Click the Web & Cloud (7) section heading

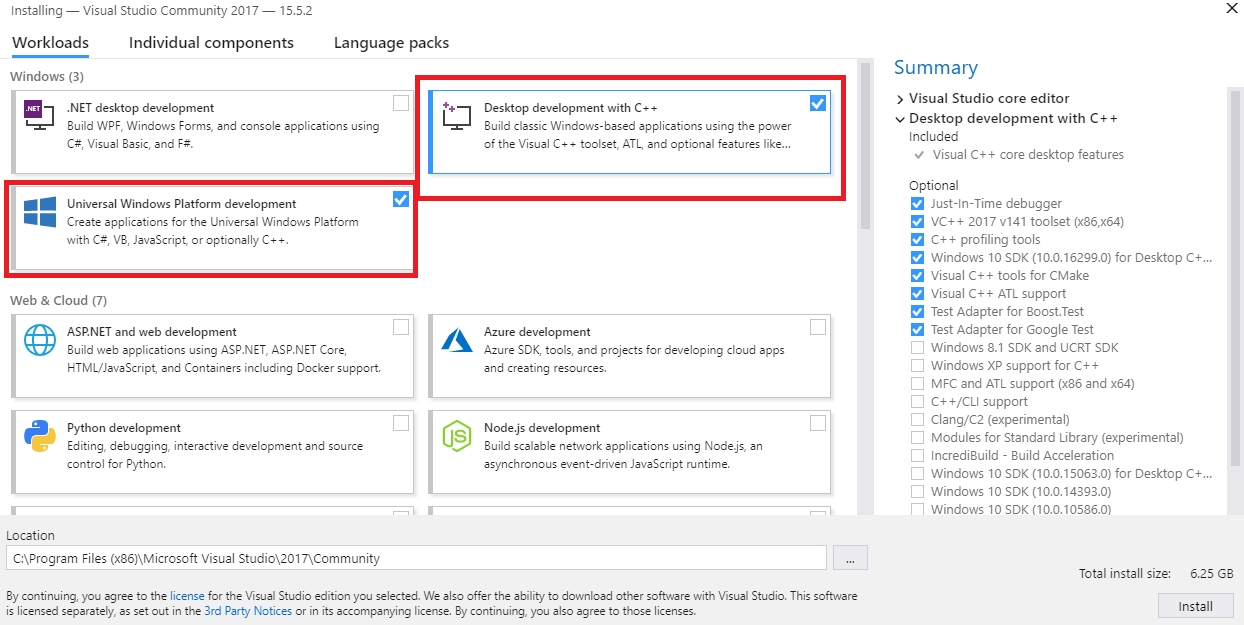click(x=58, y=300)
